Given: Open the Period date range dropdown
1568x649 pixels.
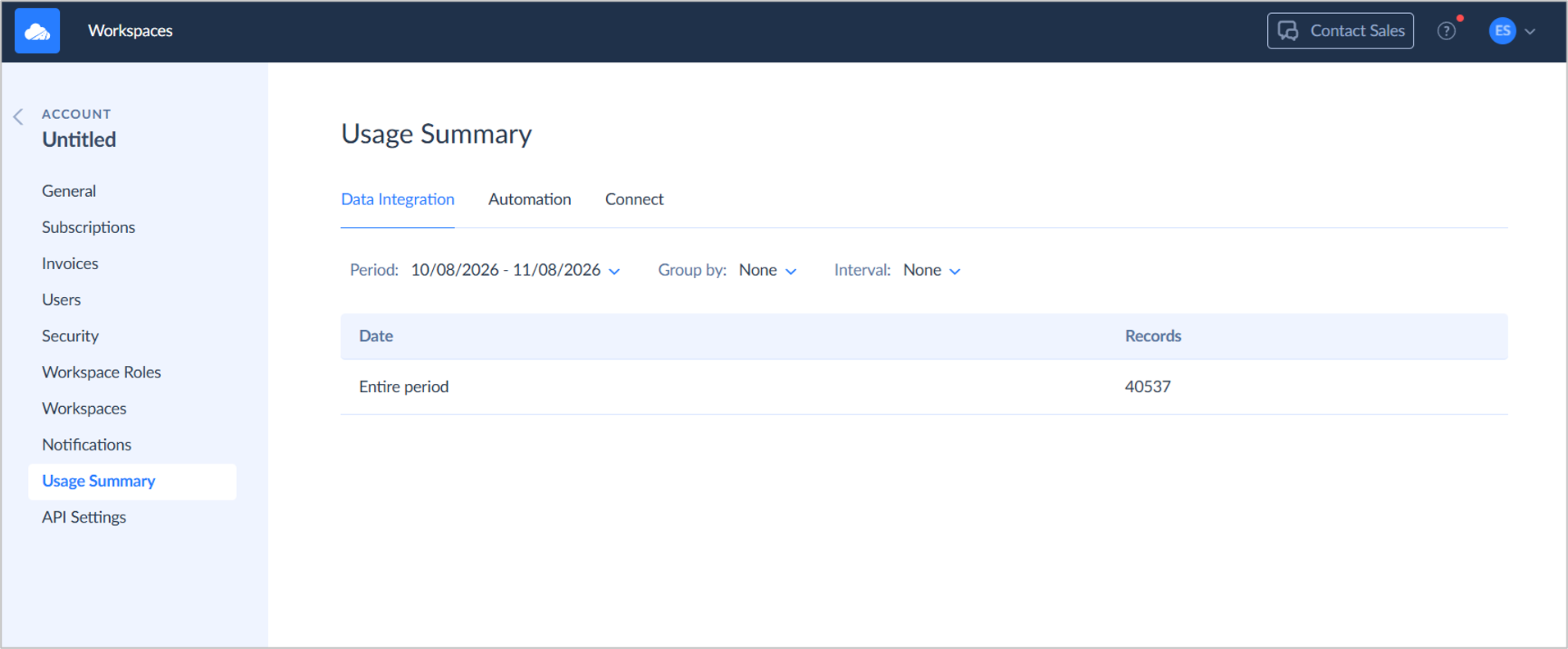Looking at the screenshot, I should 516,270.
